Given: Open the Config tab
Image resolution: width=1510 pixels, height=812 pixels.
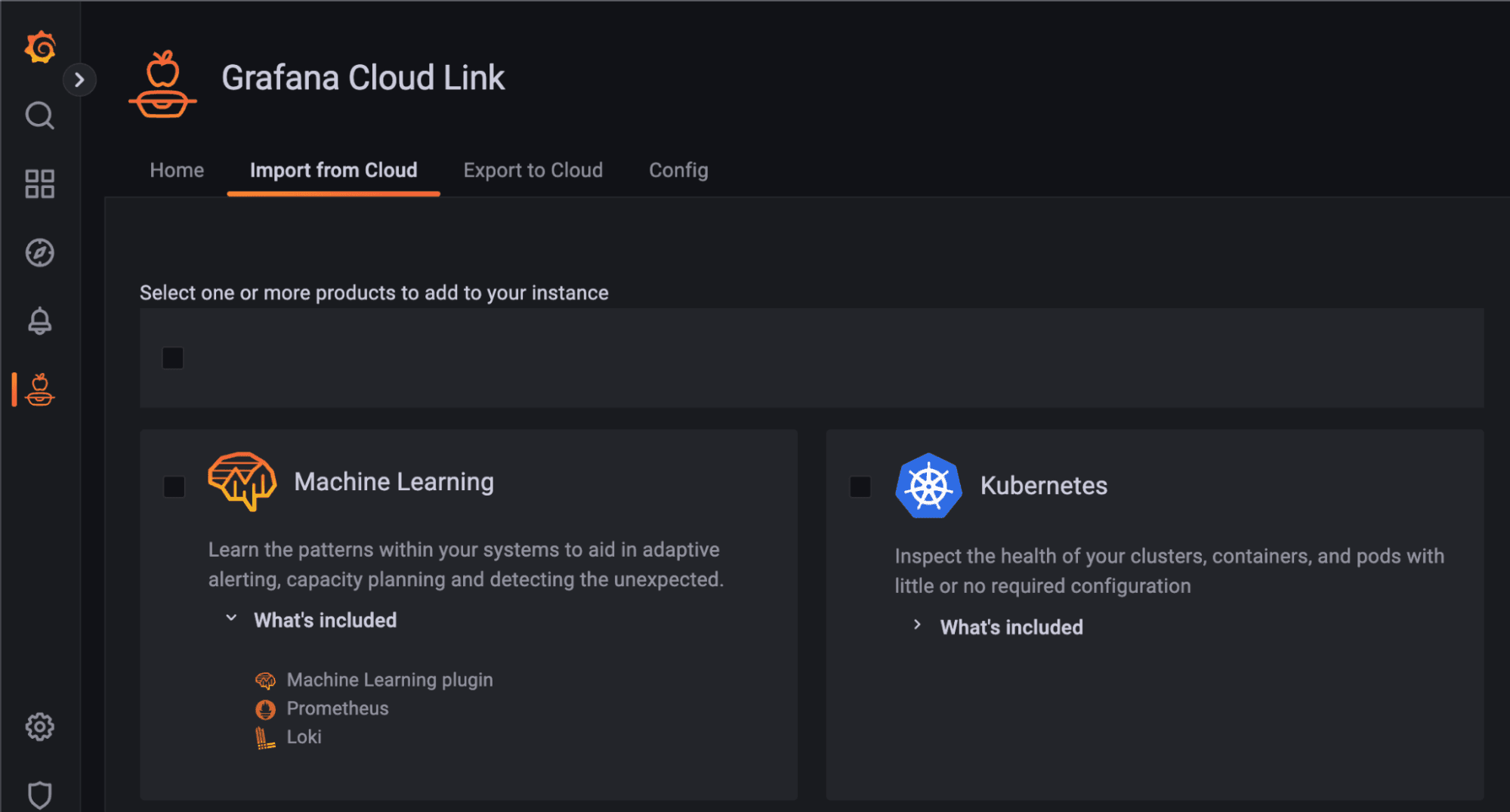Looking at the screenshot, I should (678, 170).
